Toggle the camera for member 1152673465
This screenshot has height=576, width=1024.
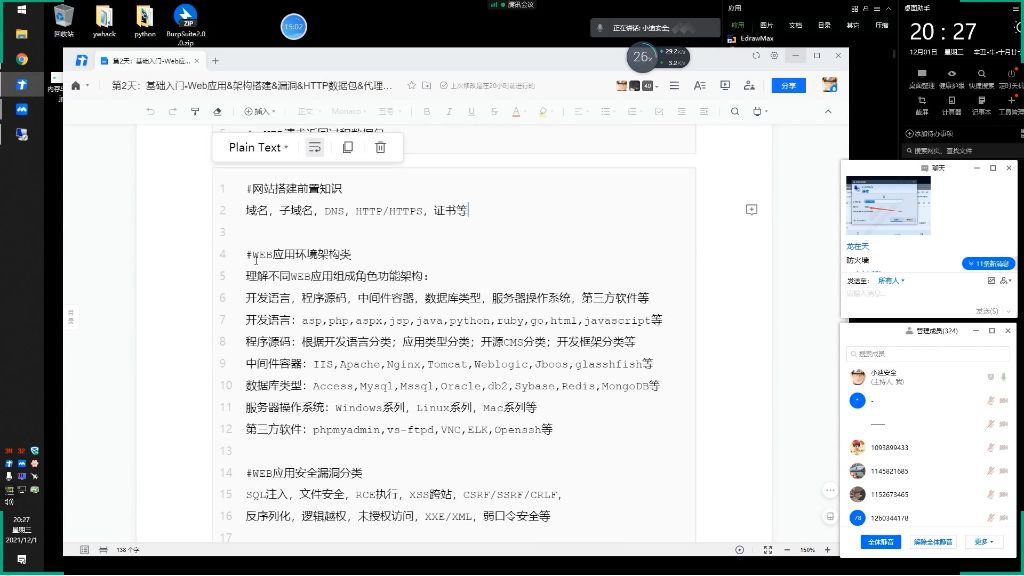(1004, 494)
